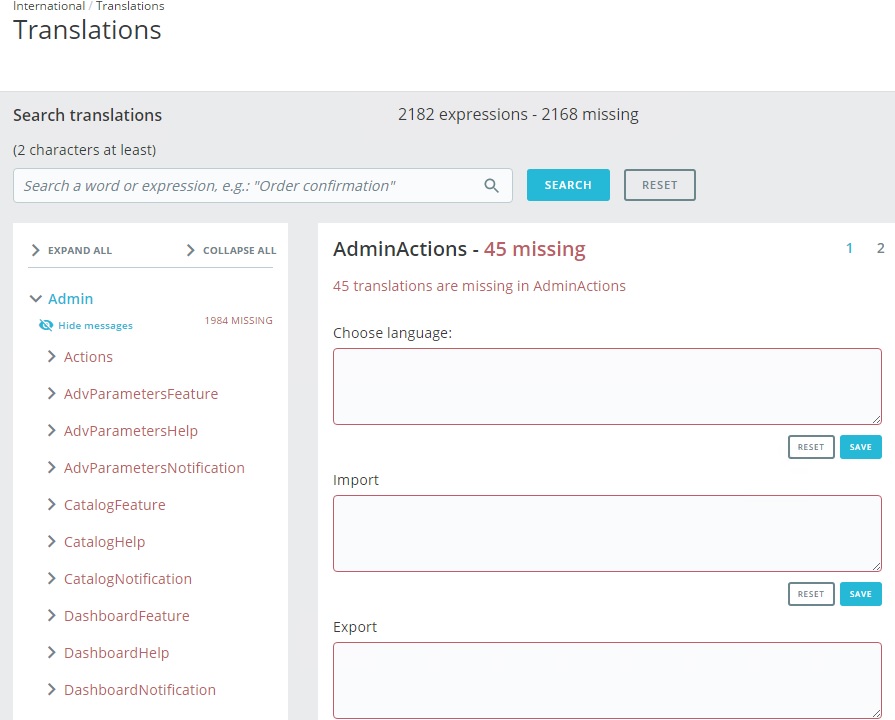Screen dimensions: 895x720
Task: Click the Collapse All chevron icon
Action: 191,250
